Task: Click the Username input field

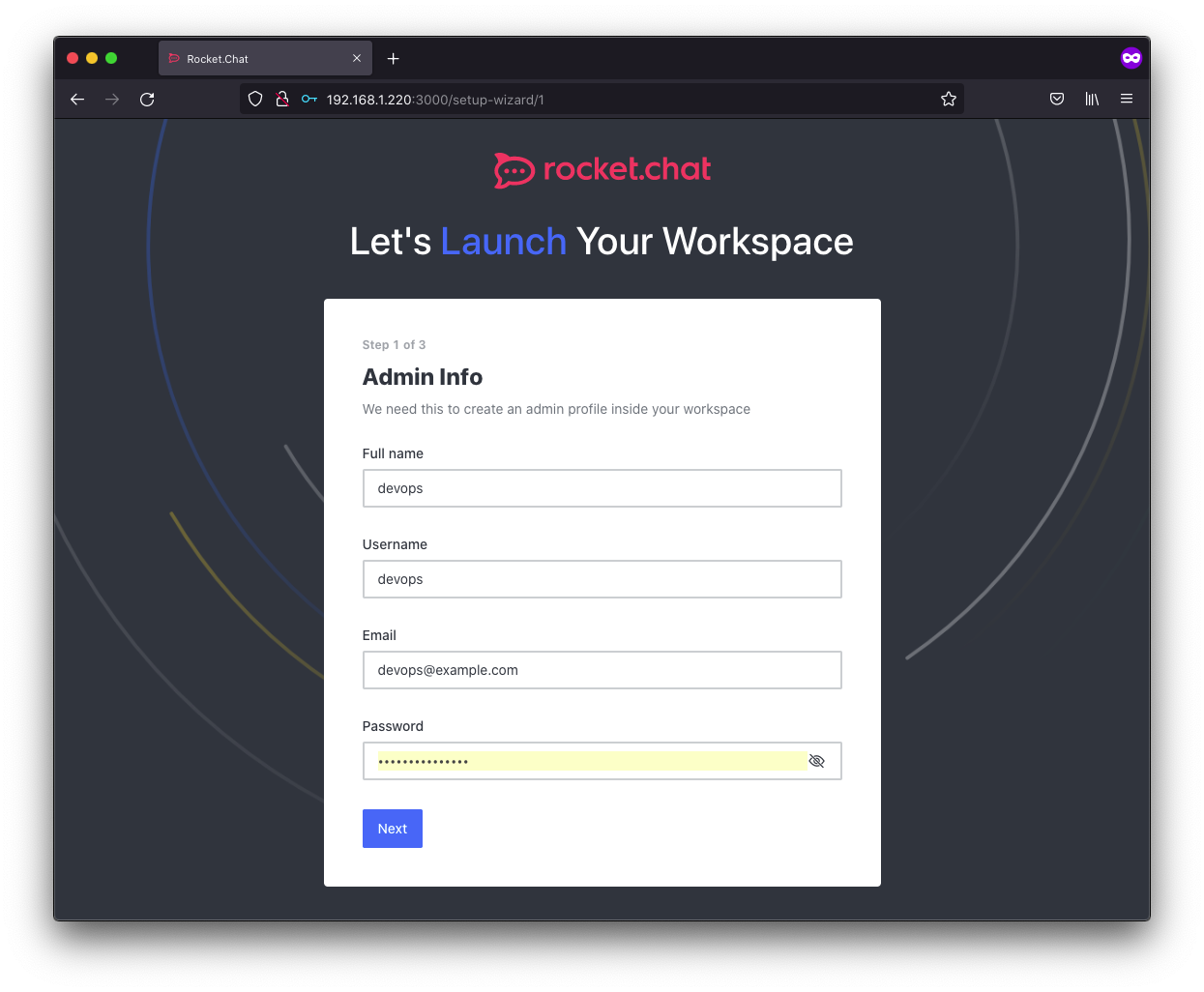Action: point(602,579)
